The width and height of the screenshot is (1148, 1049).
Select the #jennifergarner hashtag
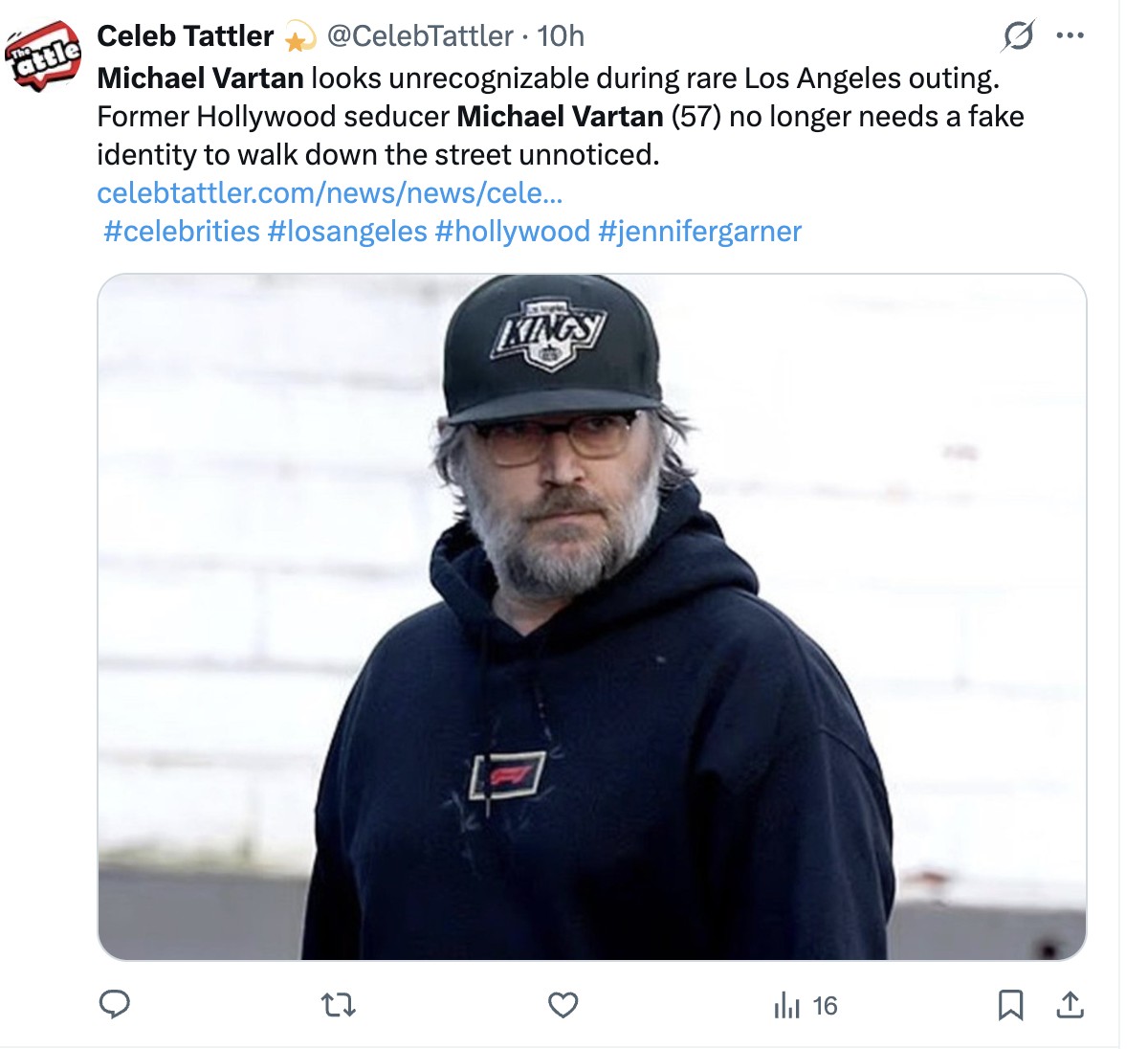[x=699, y=232]
